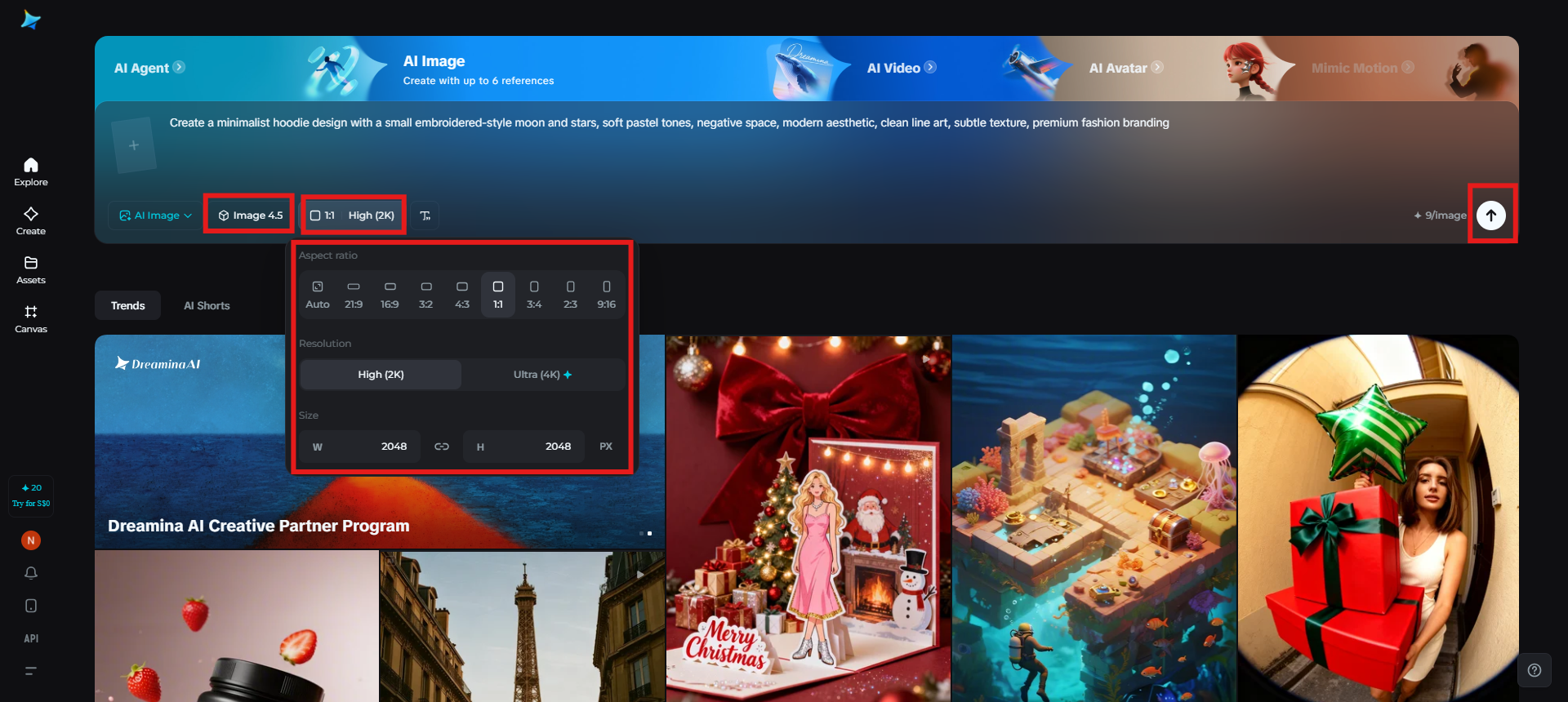
Task: Select the 21:9 aspect ratio
Action: click(354, 295)
